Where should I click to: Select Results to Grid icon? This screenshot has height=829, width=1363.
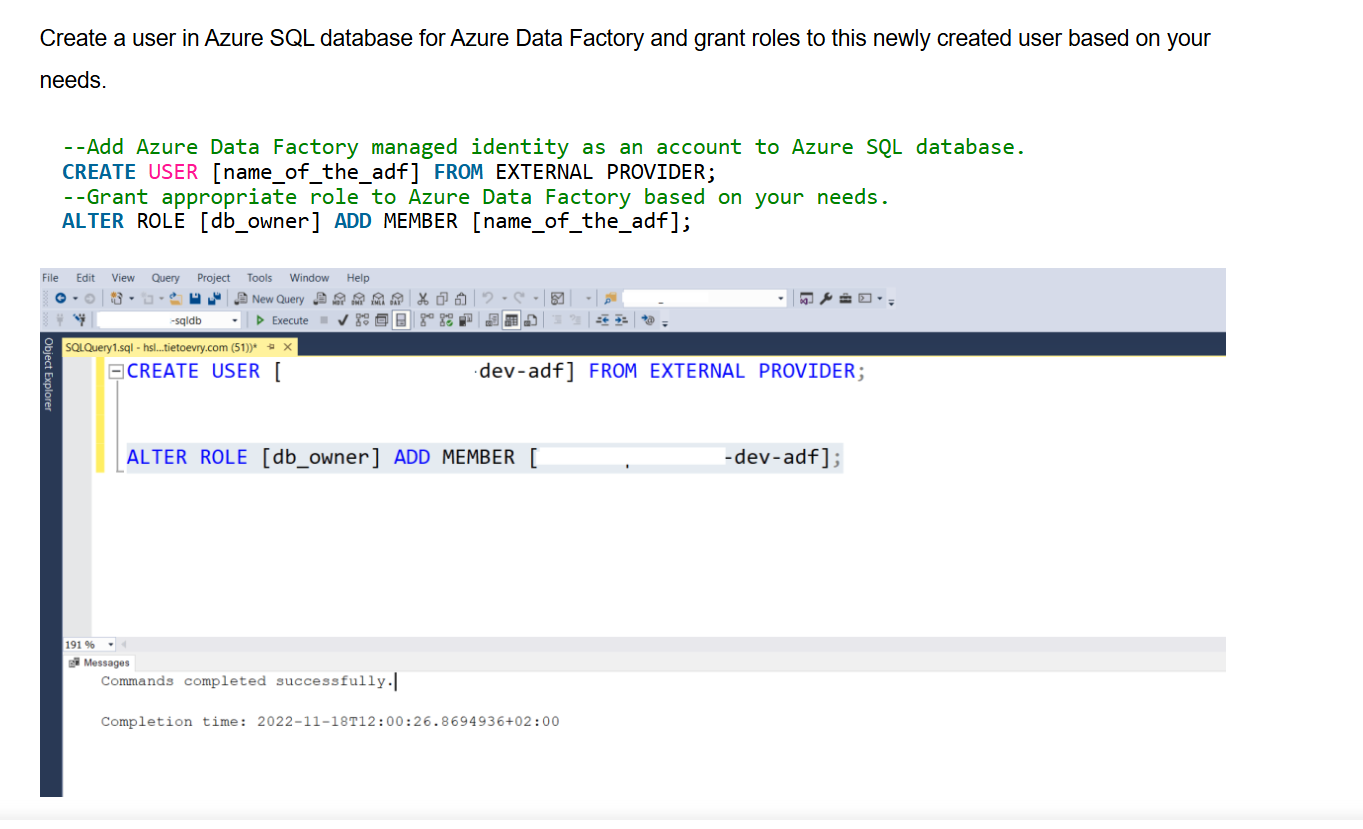pyautogui.click(x=511, y=320)
